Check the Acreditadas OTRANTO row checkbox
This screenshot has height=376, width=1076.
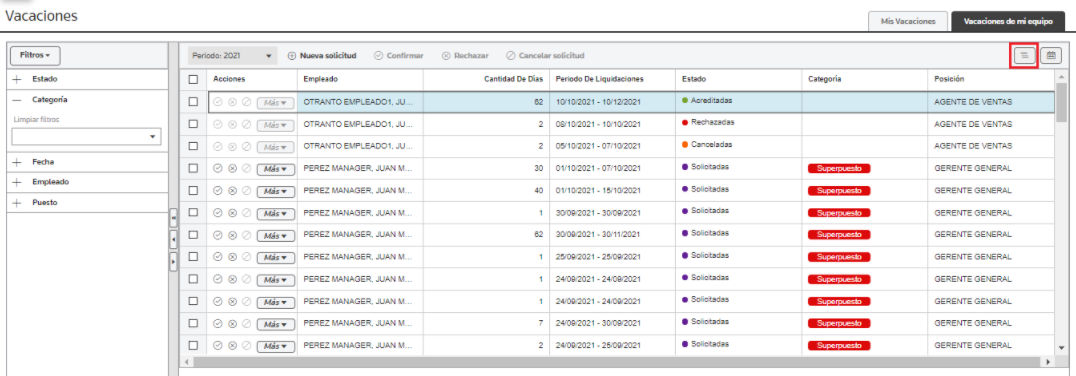click(194, 102)
